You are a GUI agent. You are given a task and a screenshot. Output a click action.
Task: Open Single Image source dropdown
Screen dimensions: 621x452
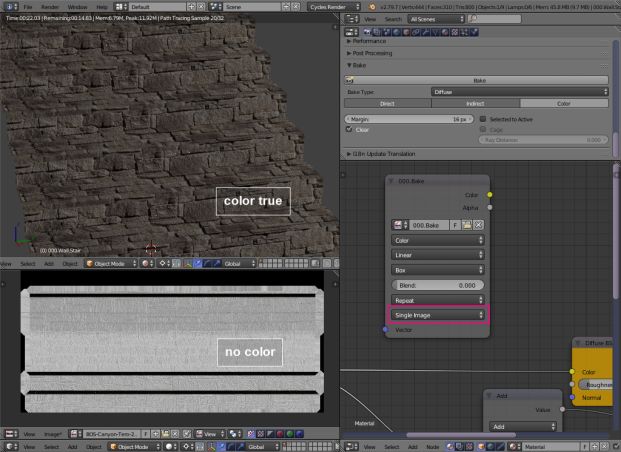tap(438, 315)
